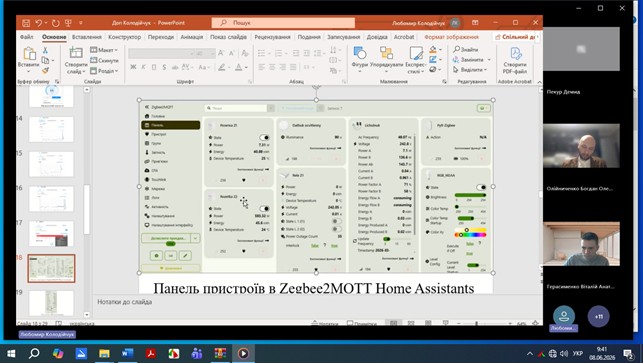Image resolution: width=643 pixels, height=363 pixels.
Task: Open File Explorer from the taskbar
Action: (x=104, y=353)
